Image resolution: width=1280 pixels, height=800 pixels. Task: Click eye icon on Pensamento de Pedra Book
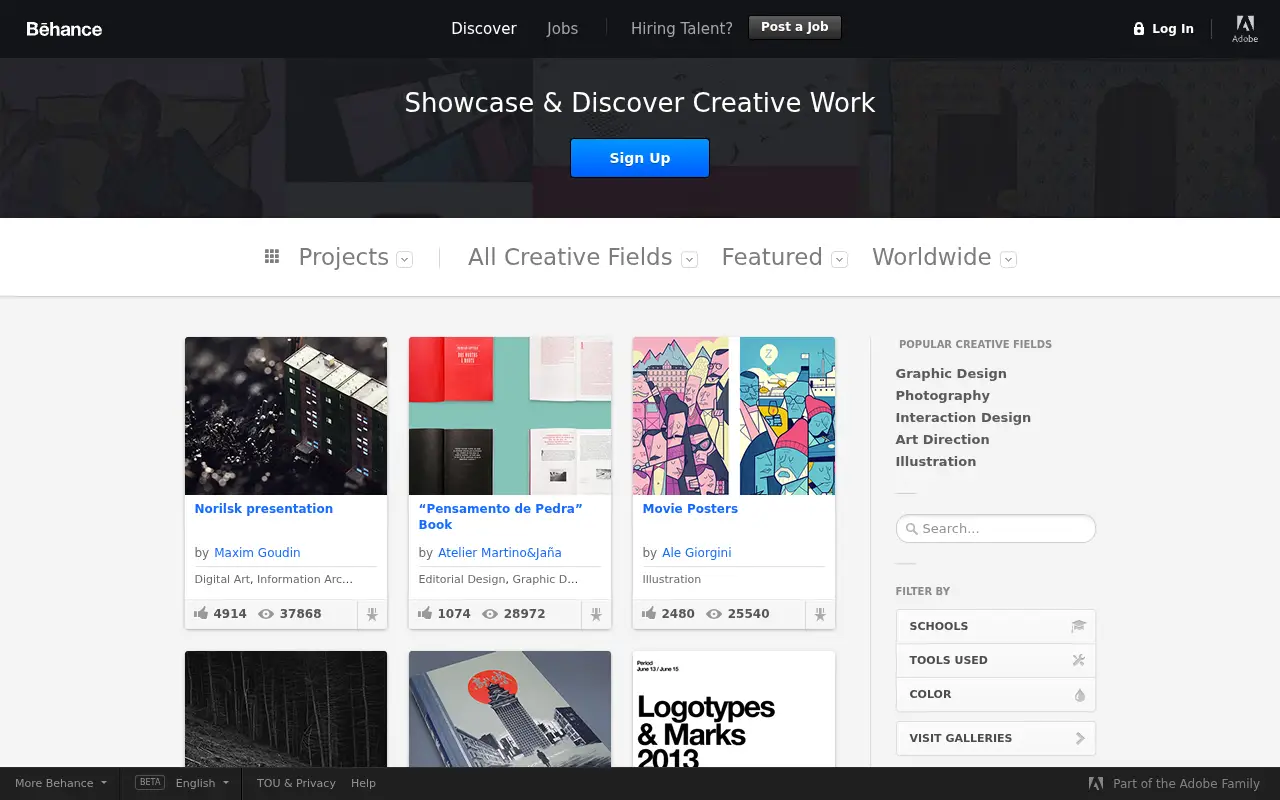pyautogui.click(x=490, y=614)
